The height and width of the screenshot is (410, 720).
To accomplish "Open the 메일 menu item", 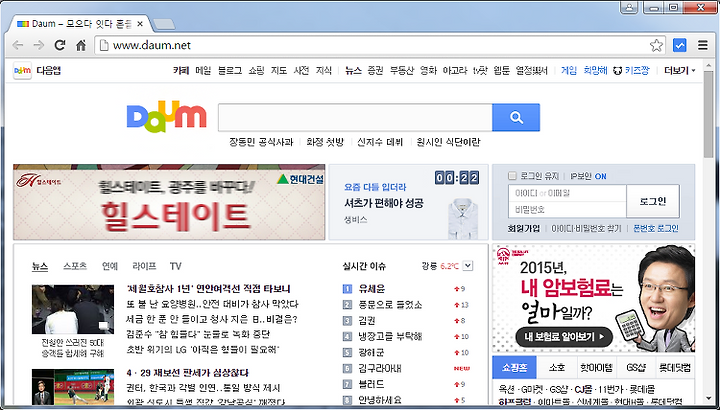I will click(x=203, y=71).
